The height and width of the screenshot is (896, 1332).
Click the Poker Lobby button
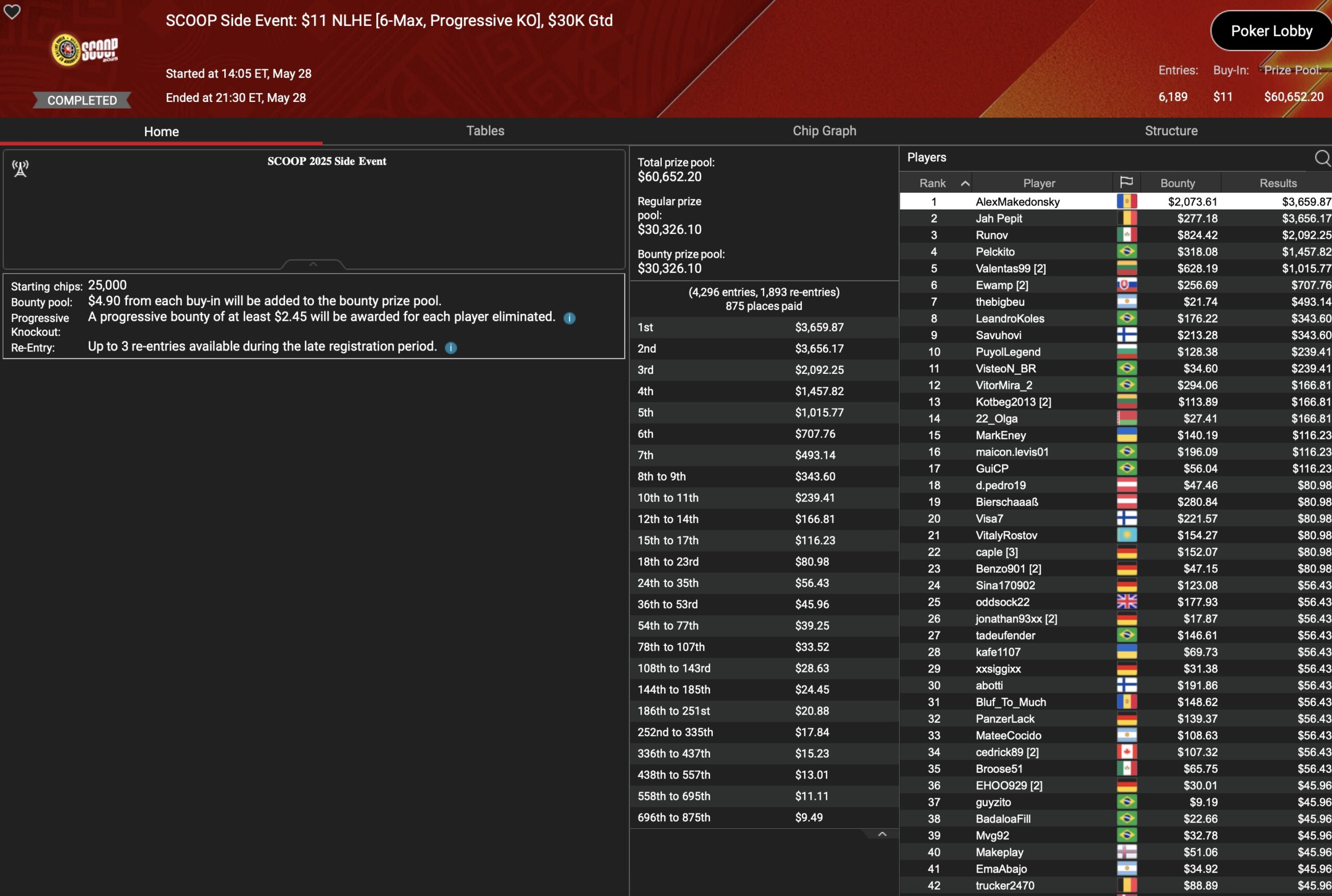tap(1271, 31)
